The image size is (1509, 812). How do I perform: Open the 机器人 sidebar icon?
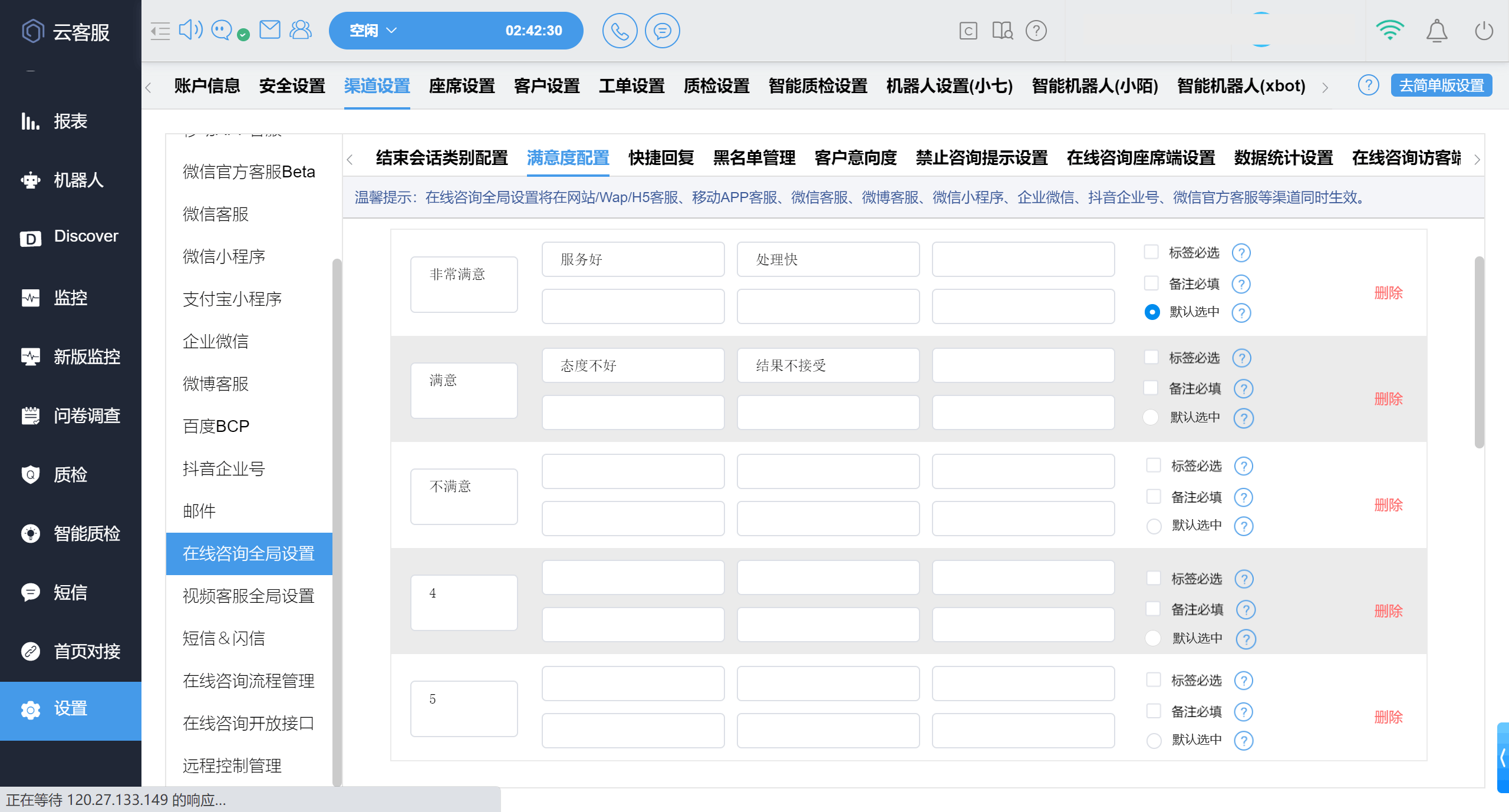tap(31, 180)
